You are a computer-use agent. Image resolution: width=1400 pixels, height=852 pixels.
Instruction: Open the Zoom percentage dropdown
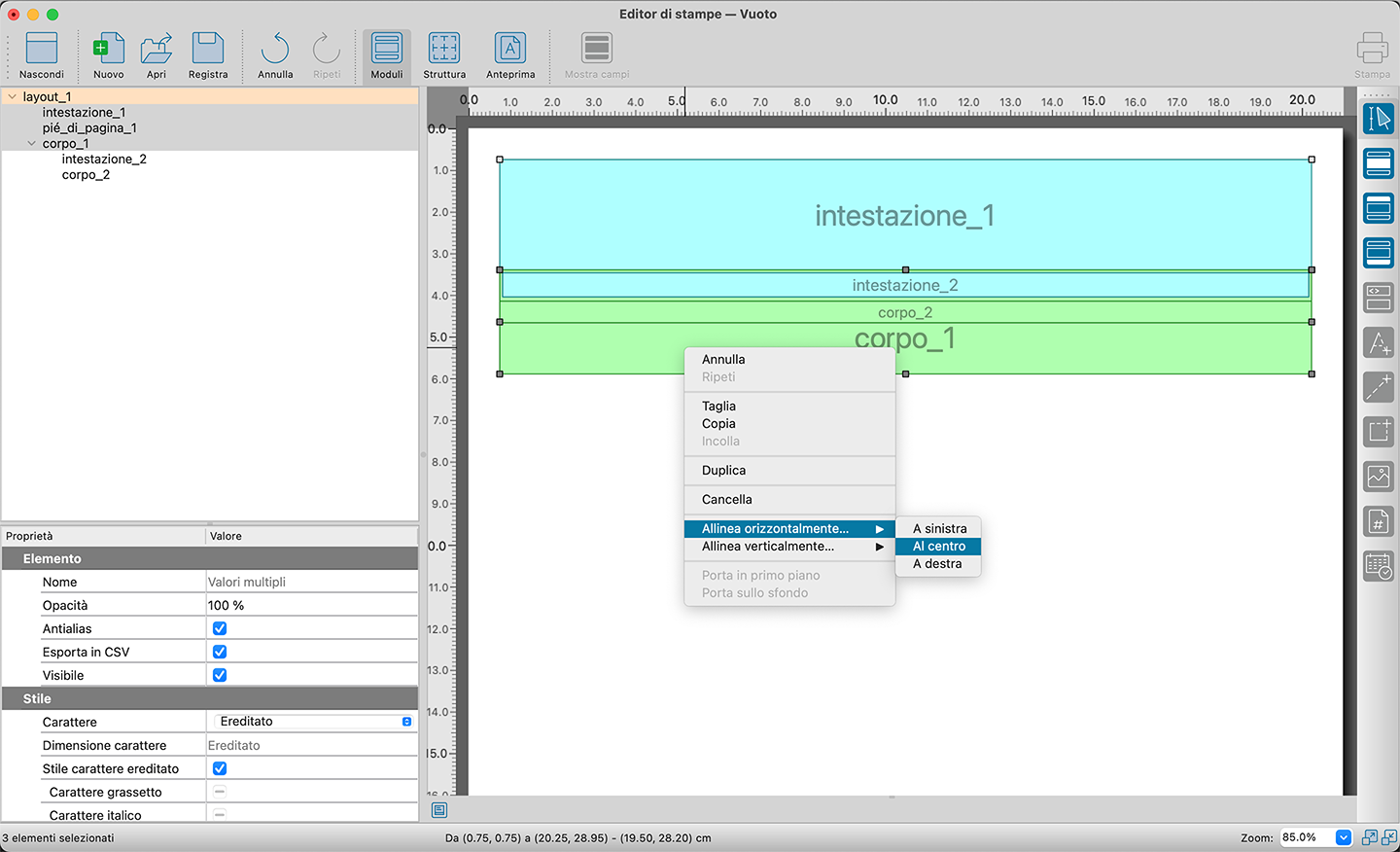click(1343, 837)
